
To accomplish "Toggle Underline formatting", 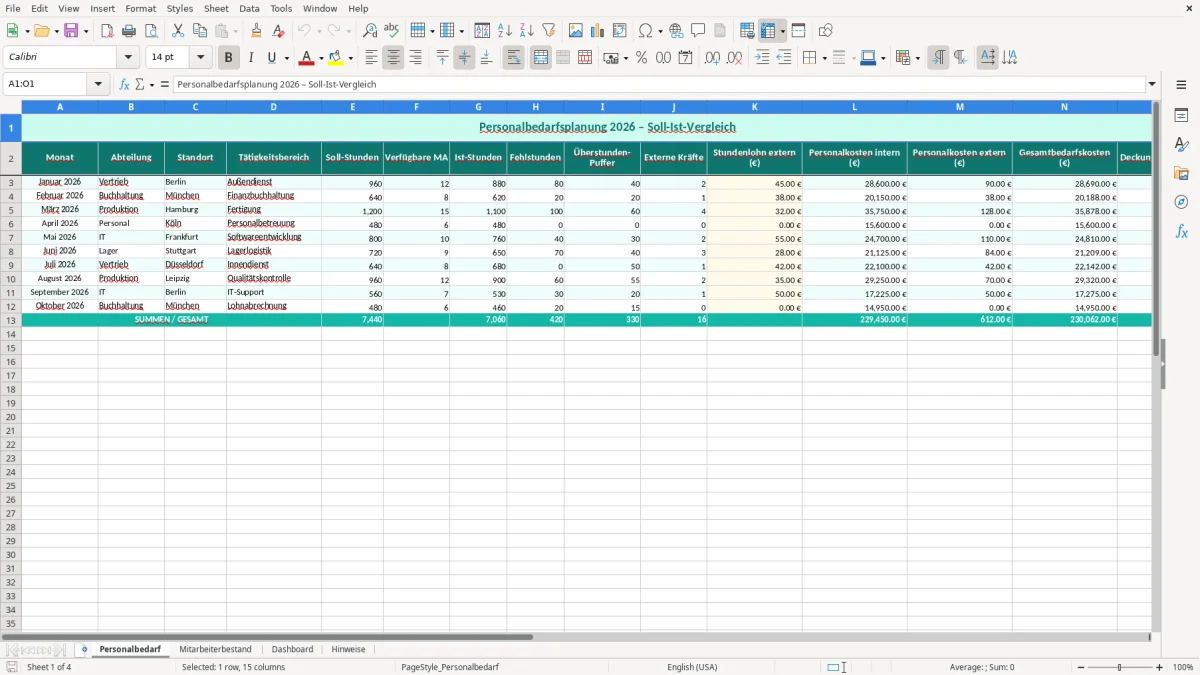I will (272, 58).
